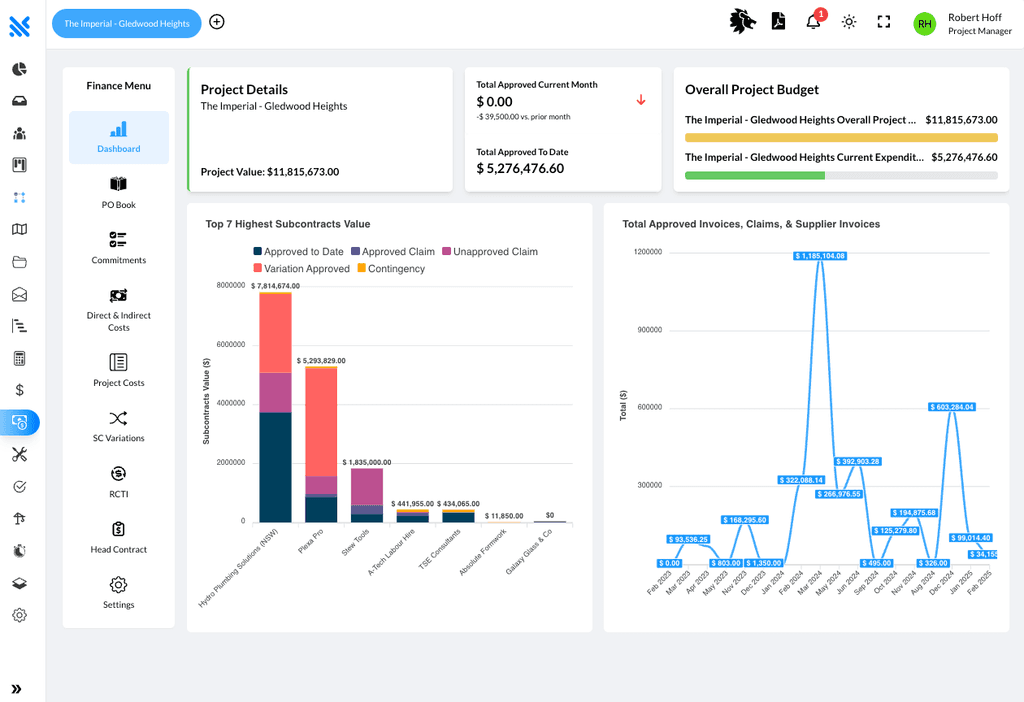Screen dimensions: 1024x702
Task: Hide the Contingency series via its legend
Action: click(x=390, y=268)
